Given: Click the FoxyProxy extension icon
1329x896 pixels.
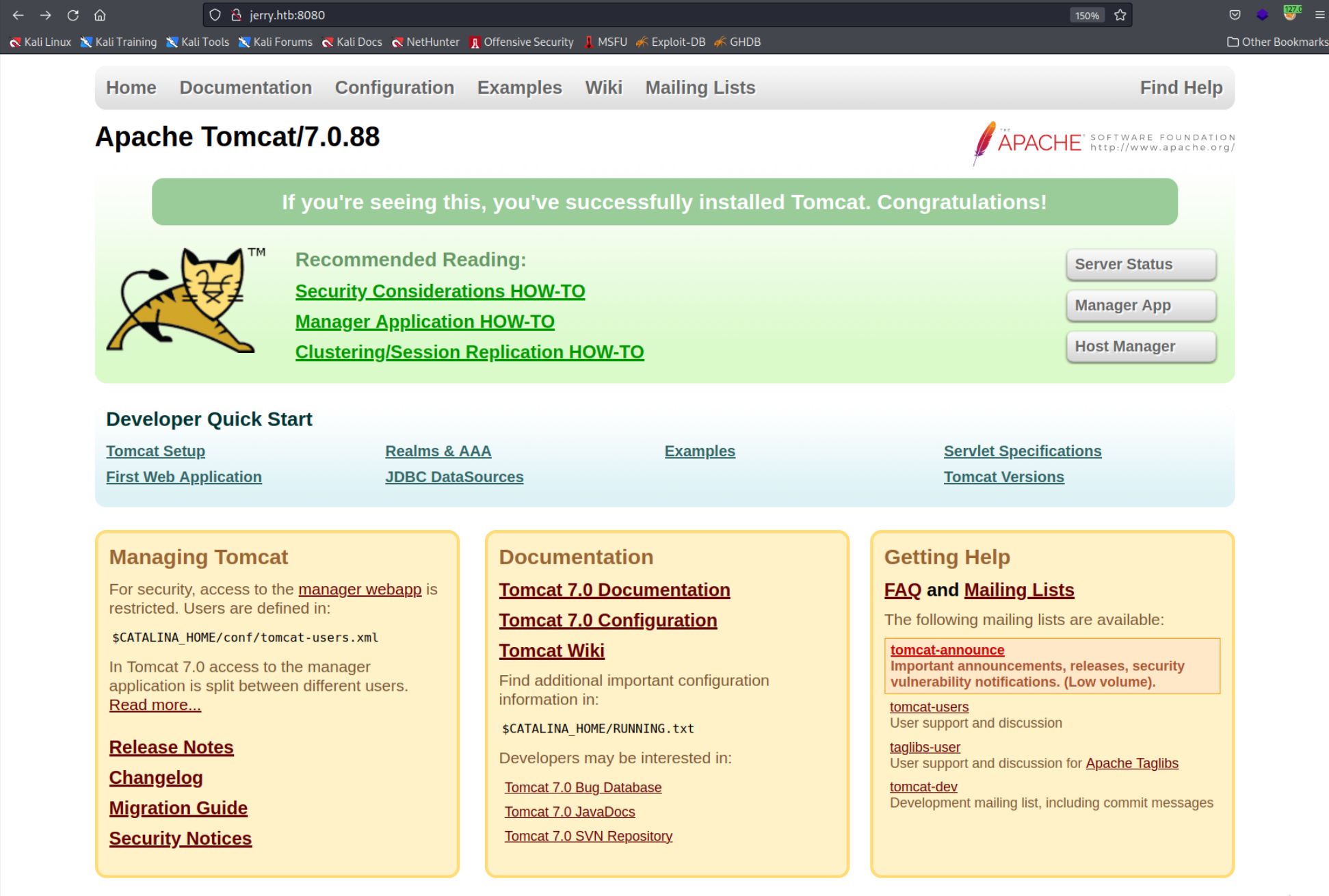Looking at the screenshot, I should pyautogui.click(x=1291, y=14).
